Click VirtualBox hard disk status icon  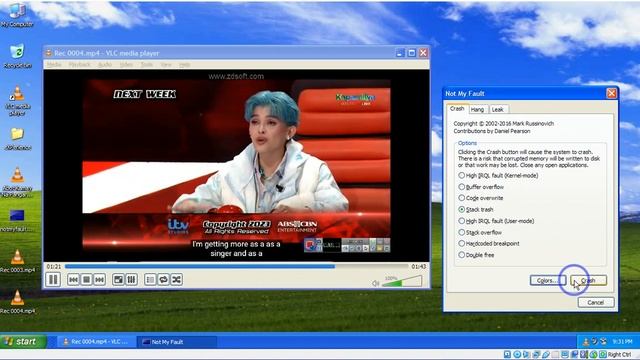tap(507, 354)
